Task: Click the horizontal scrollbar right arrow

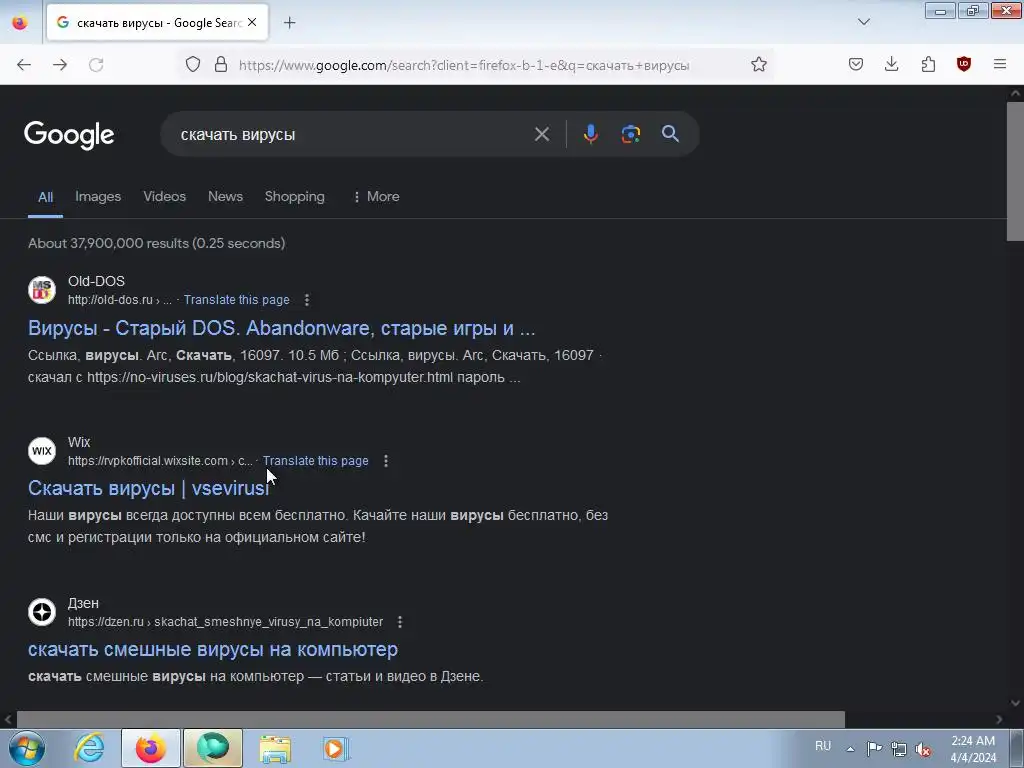Action: 999,720
